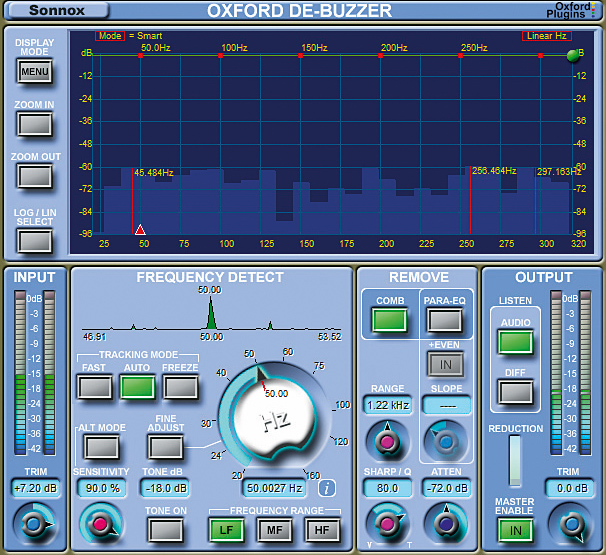Click the Output TRIM knob
Image resolution: width=606 pixels, height=555 pixels.
coord(571,524)
